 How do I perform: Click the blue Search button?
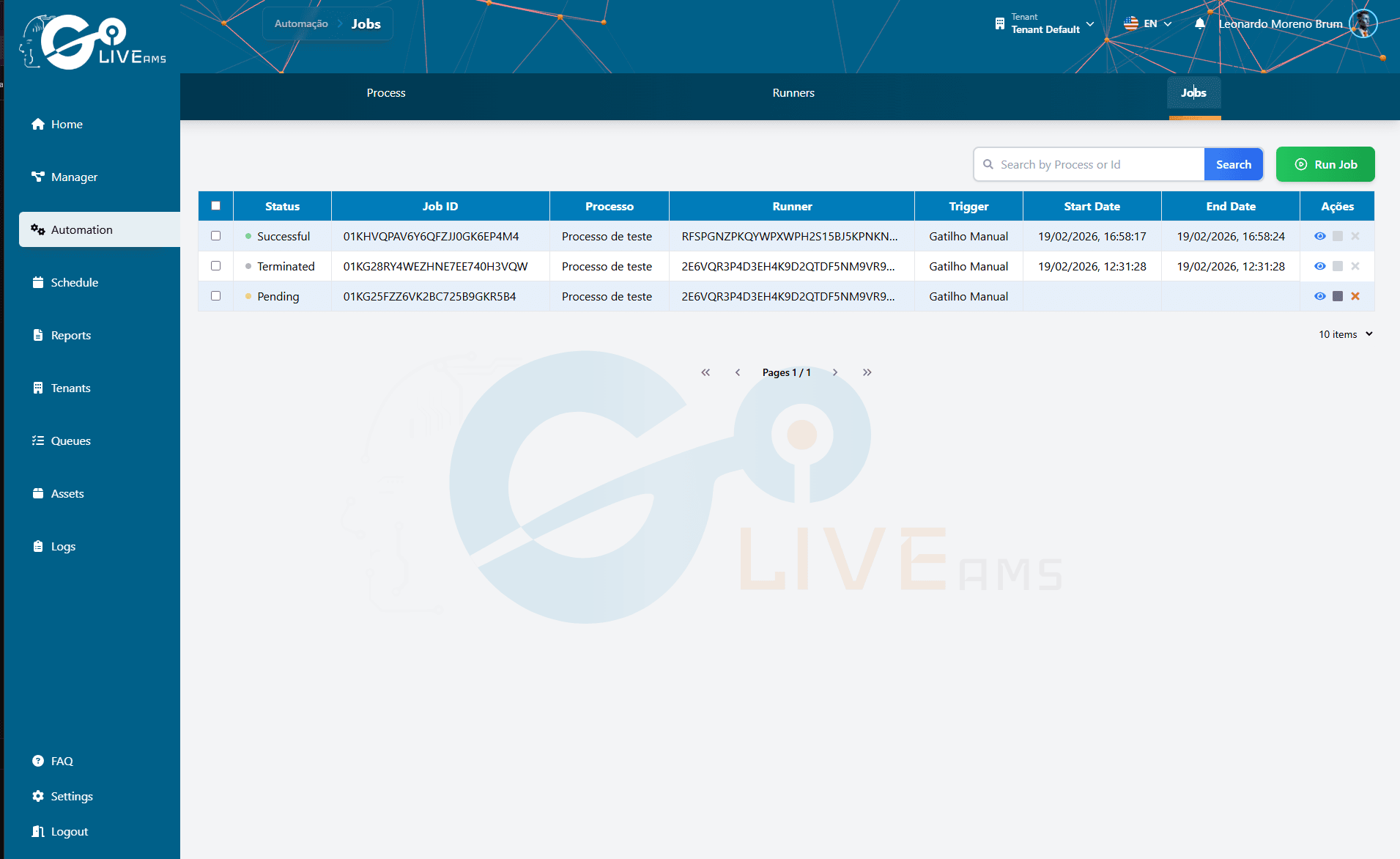1234,164
